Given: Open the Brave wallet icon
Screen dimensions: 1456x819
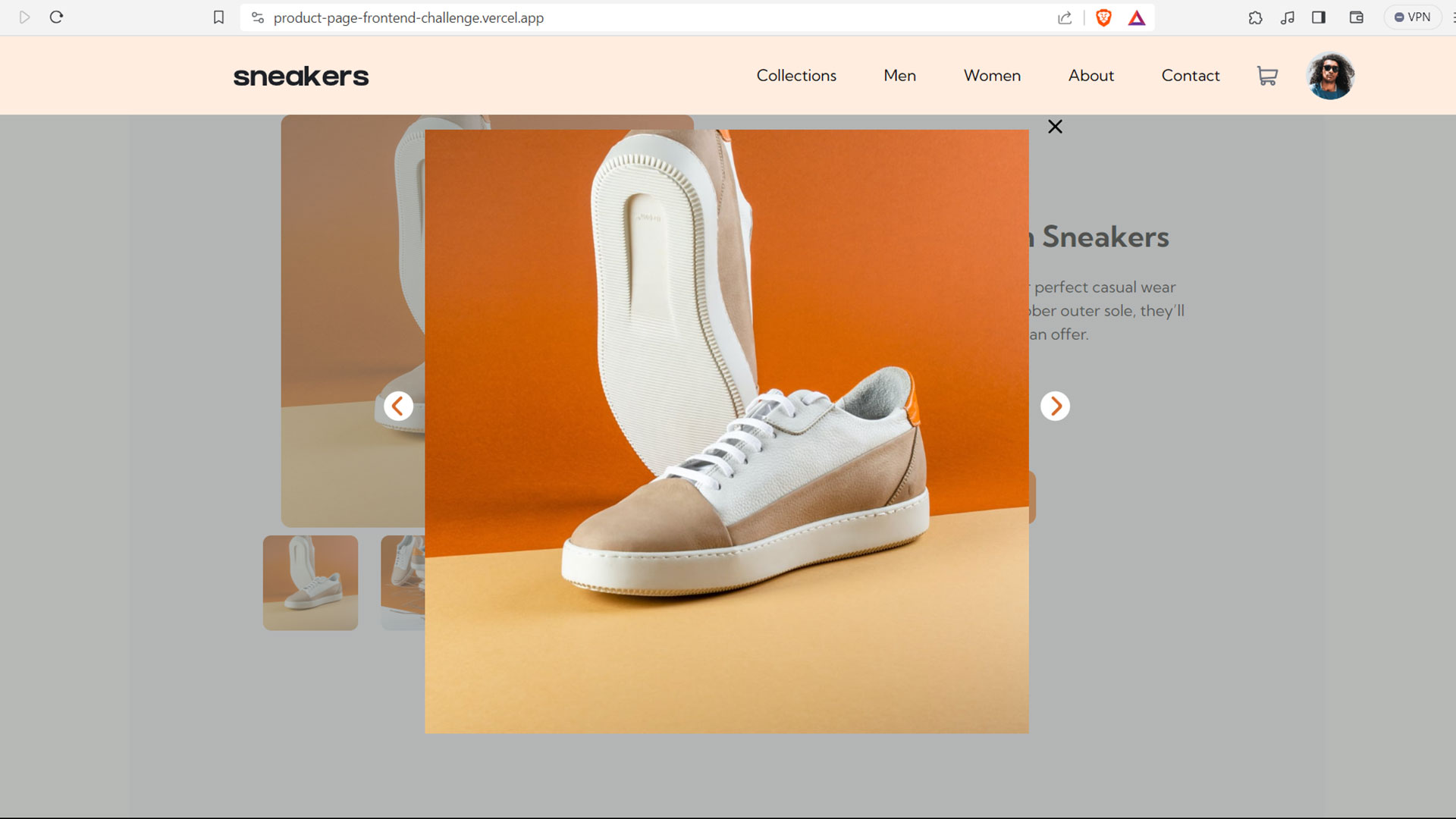Looking at the screenshot, I should pos(1357,17).
